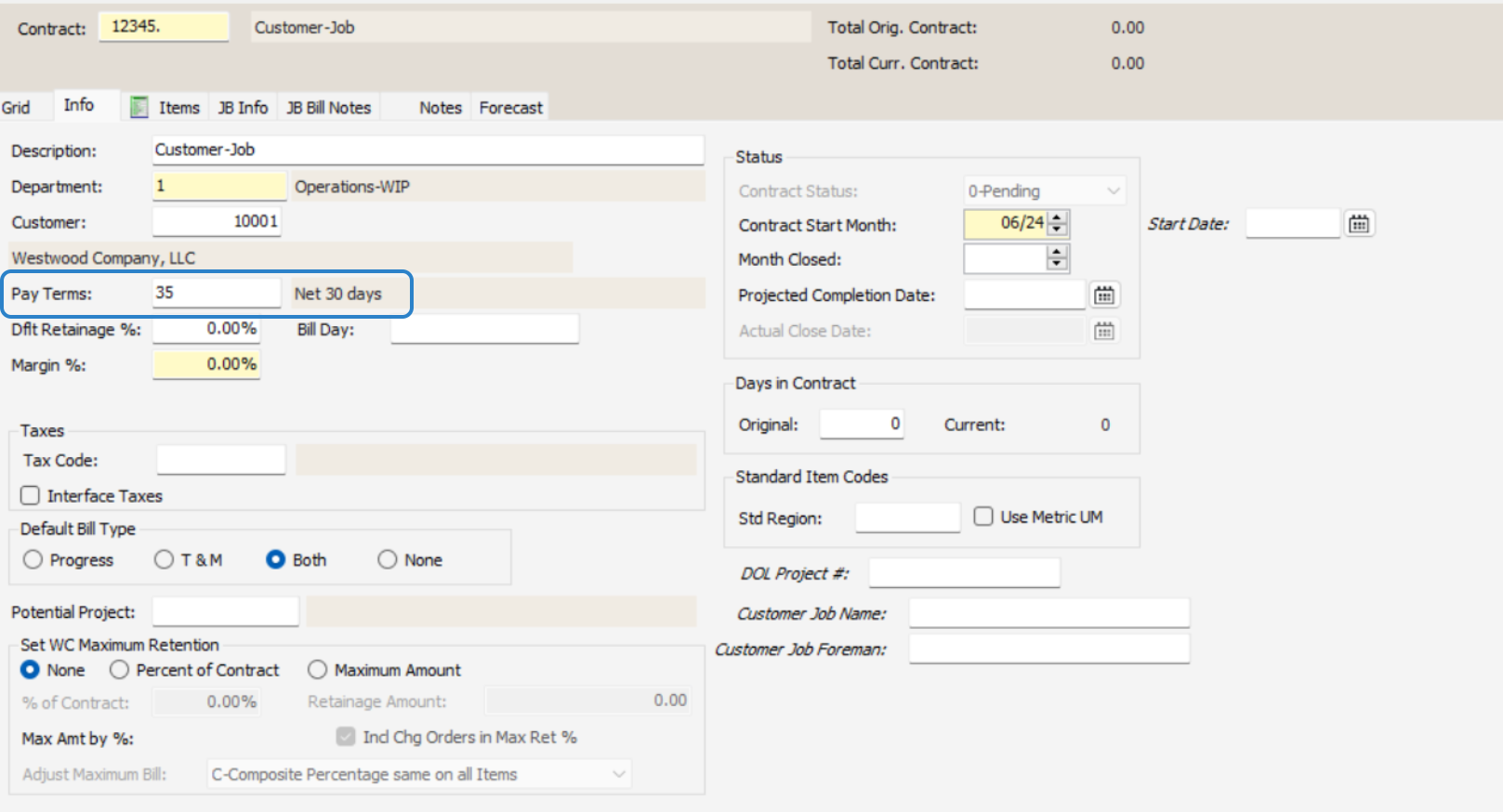The height and width of the screenshot is (812, 1503).
Task: Increase Contract Start Month with up arrow
Action: pyautogui.click(x=1057, y=217)
